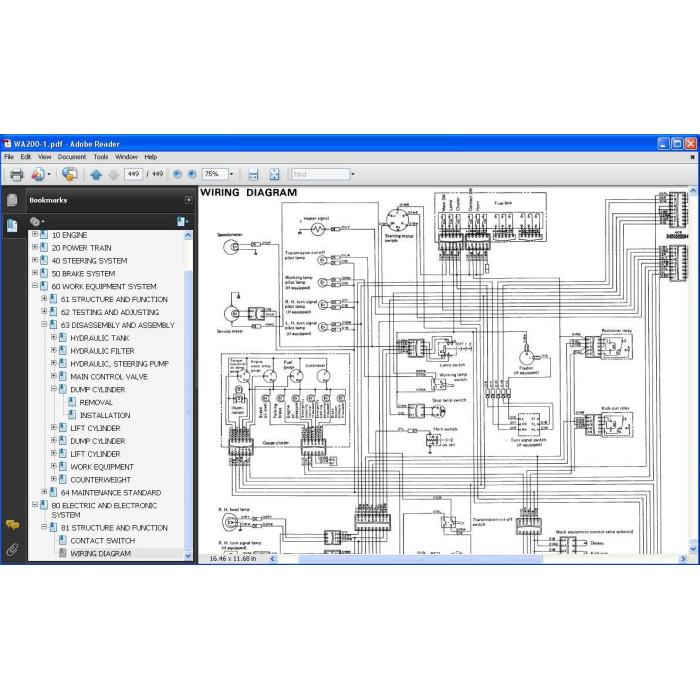Click the page number input field

(133, 174)
